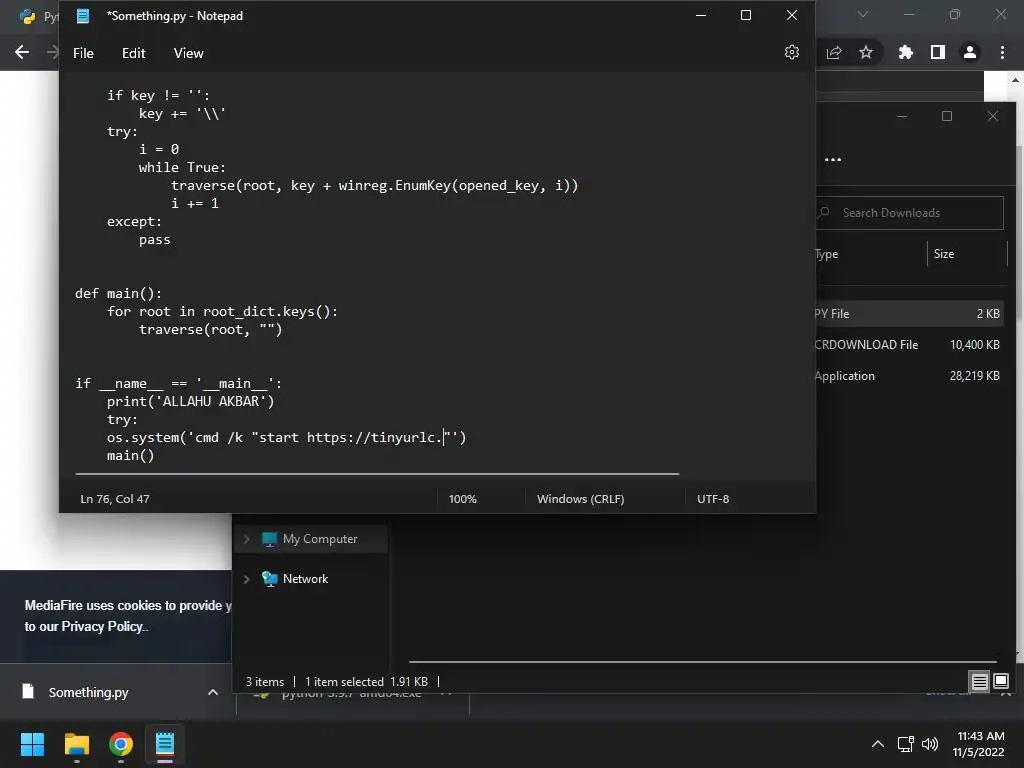
Task: Toggle Chrome side panel icon
Action: click(x=938, y=52)
